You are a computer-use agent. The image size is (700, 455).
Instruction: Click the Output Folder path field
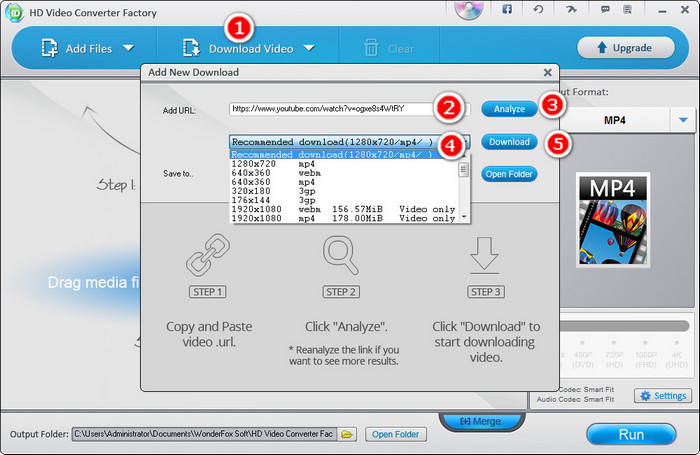tap(204, 434)
